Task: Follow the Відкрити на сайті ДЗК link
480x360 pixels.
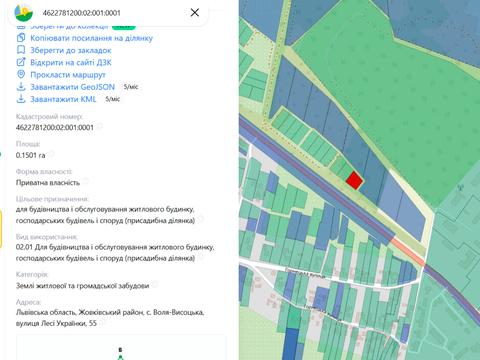Action: tap(71, 62)
